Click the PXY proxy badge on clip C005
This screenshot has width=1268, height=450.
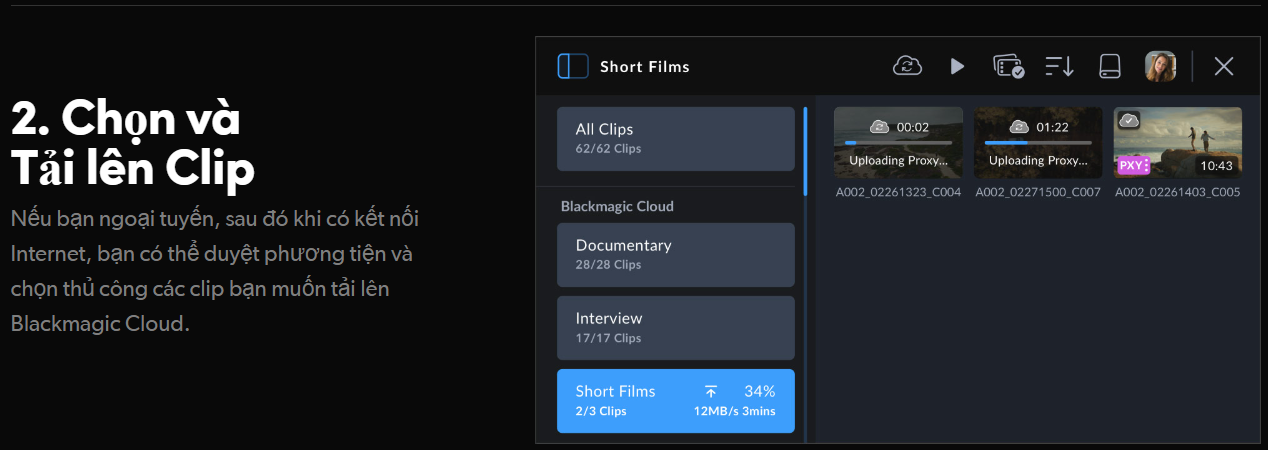point(1133,165)
